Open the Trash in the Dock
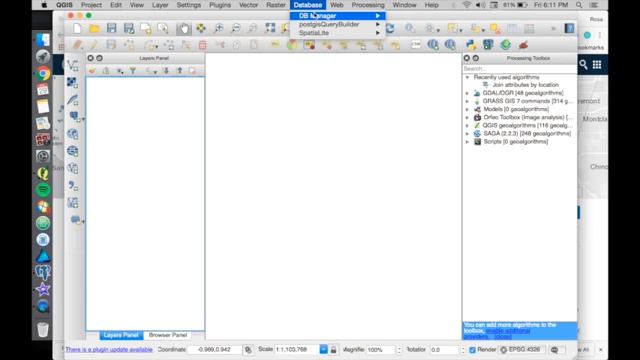Screen dimensions: 640x360 [43, 329]
